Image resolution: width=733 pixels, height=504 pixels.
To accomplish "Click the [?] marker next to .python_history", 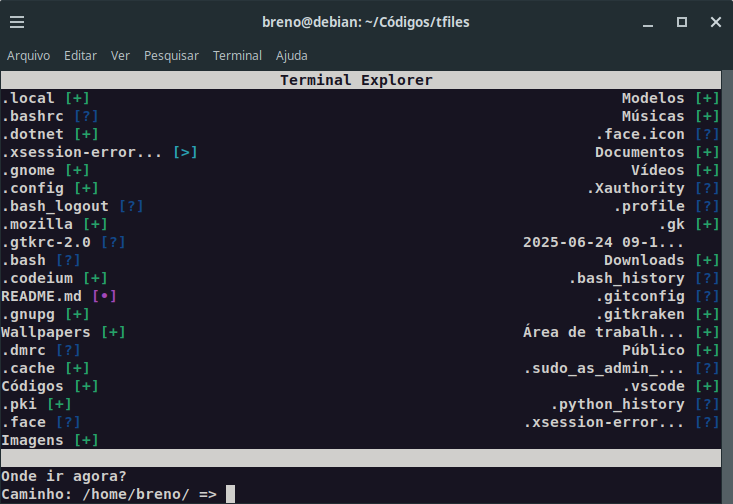I will [x=707, y=404].
